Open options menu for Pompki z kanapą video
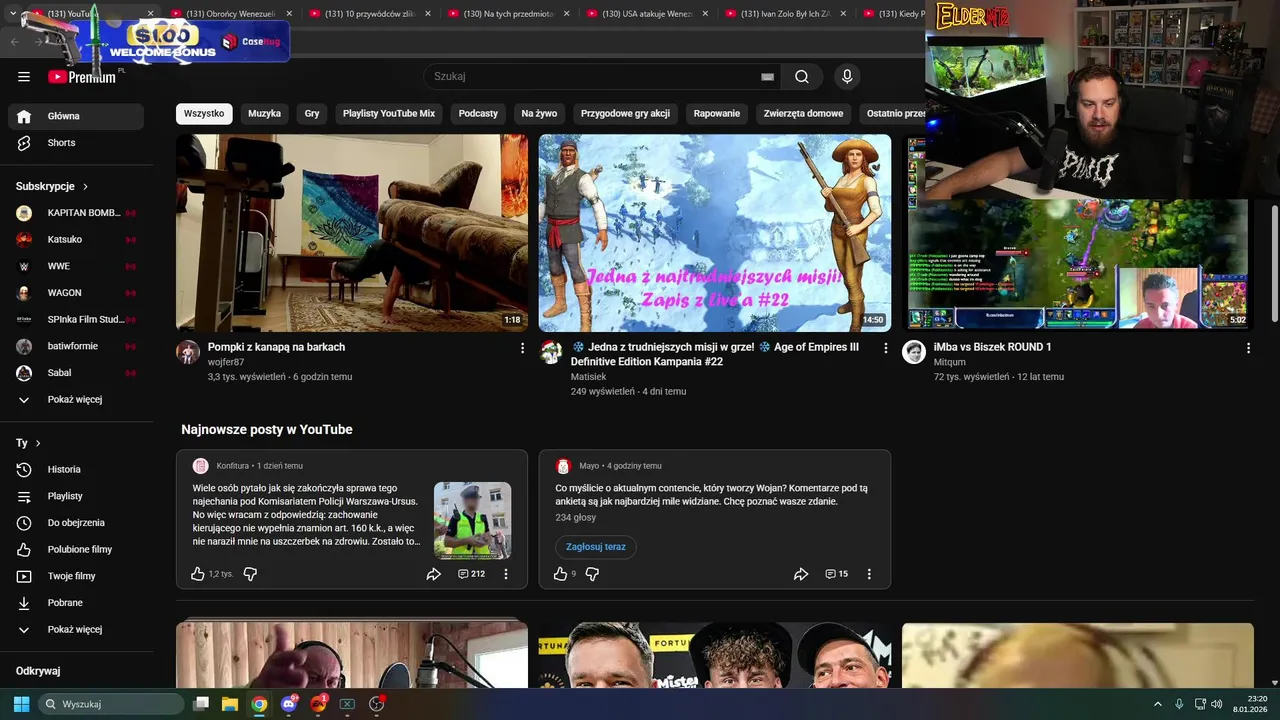Screen dimensions: 1280x720 pyautogui.click(x=522, y=348)
